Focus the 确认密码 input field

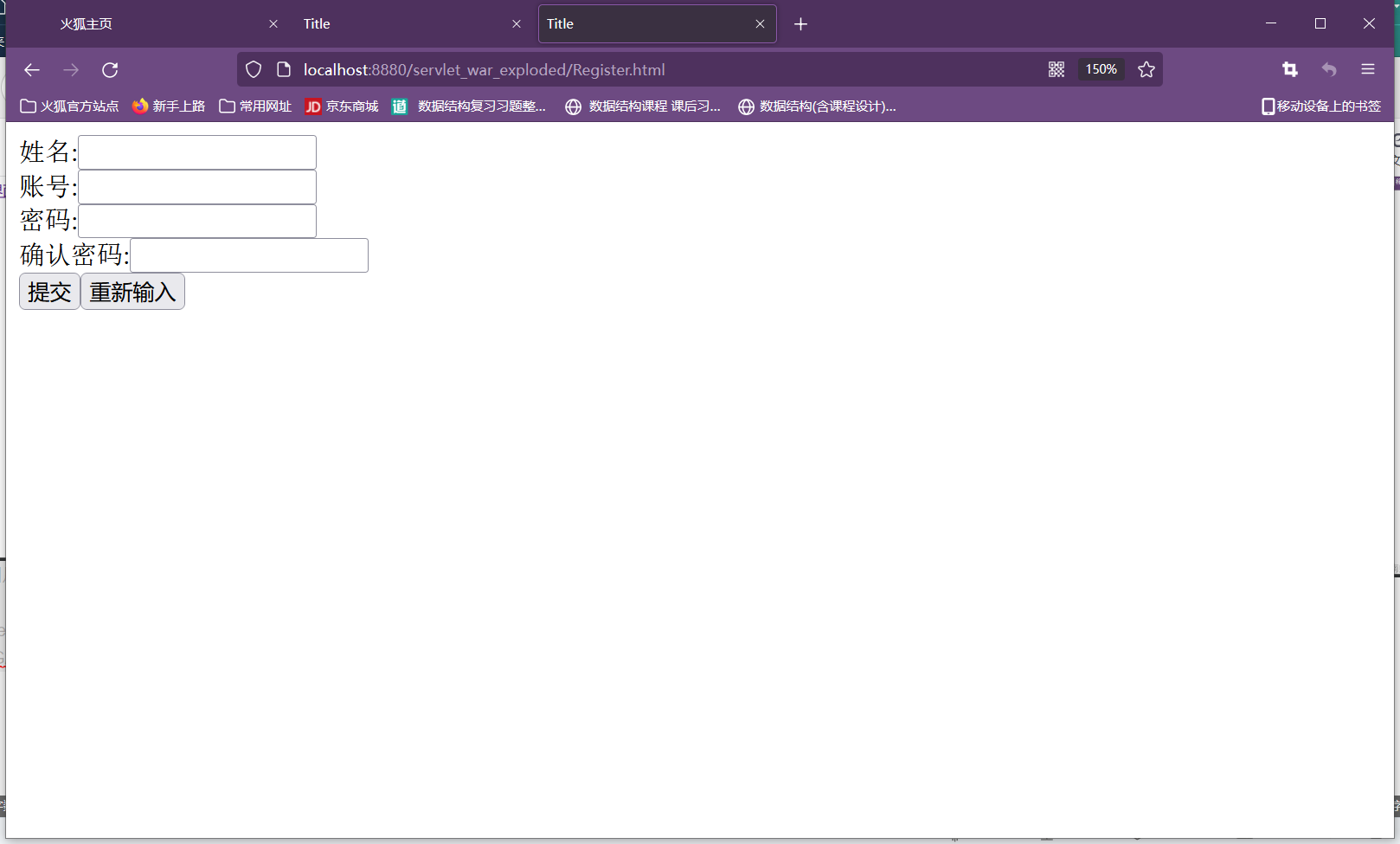pos(249,255)
